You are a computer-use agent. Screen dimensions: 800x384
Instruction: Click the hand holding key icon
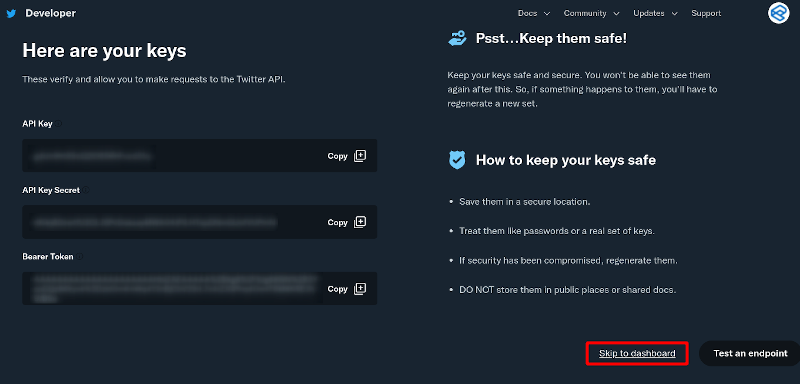[457, 38]
